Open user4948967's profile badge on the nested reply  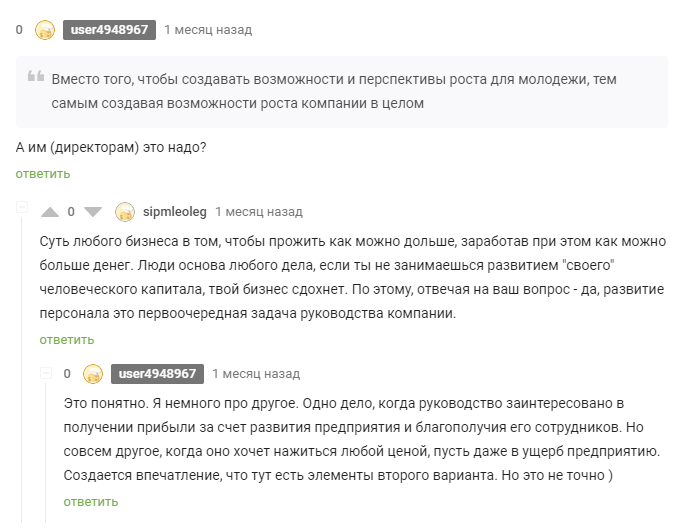[x=157, y=374]
